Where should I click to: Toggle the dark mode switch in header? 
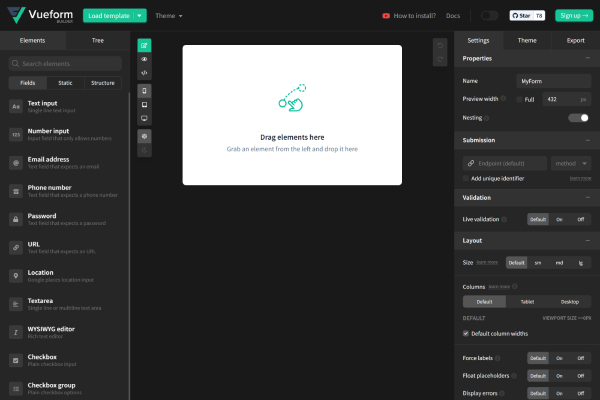click(489, 16)
